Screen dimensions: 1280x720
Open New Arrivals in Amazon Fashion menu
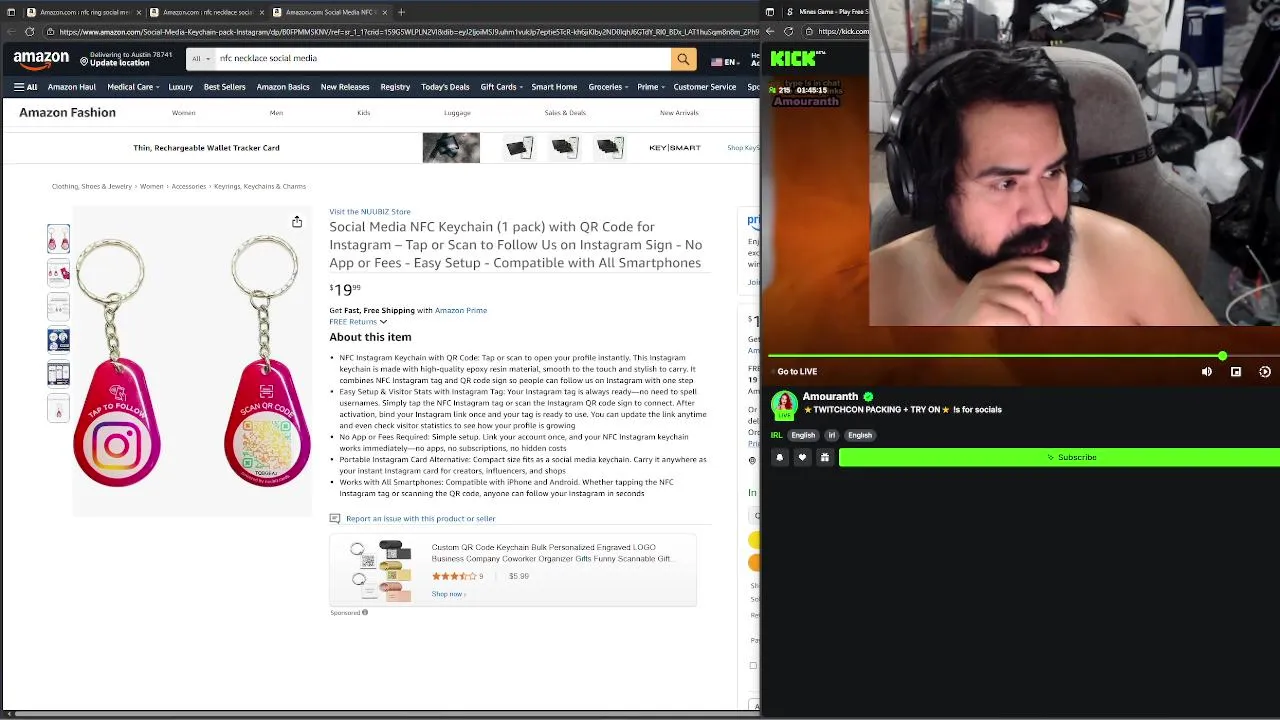point(679,113)
